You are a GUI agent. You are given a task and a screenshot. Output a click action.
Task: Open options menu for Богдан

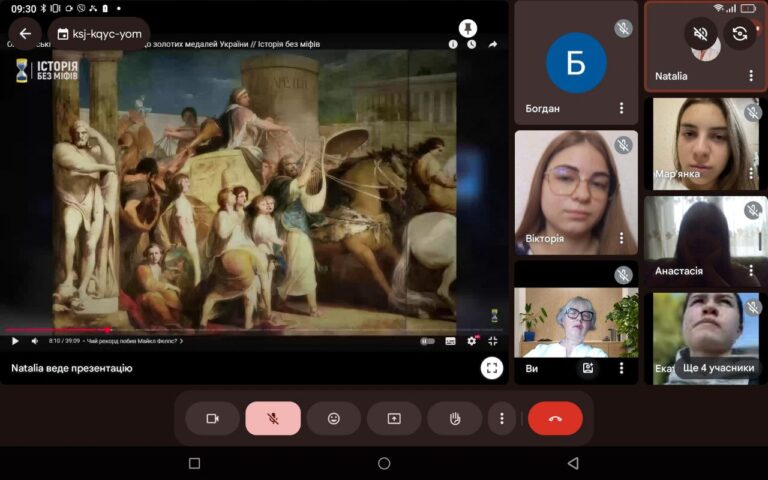pyautogui.click(x=622, y=108)
